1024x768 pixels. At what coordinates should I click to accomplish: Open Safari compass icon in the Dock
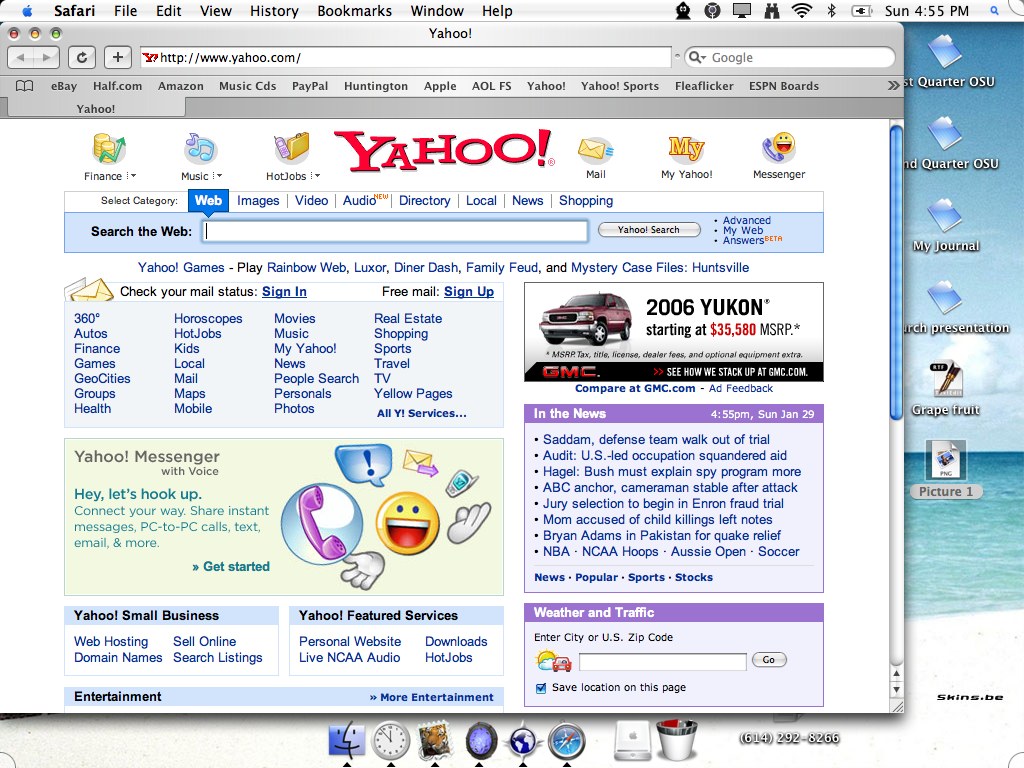[566, 741]
